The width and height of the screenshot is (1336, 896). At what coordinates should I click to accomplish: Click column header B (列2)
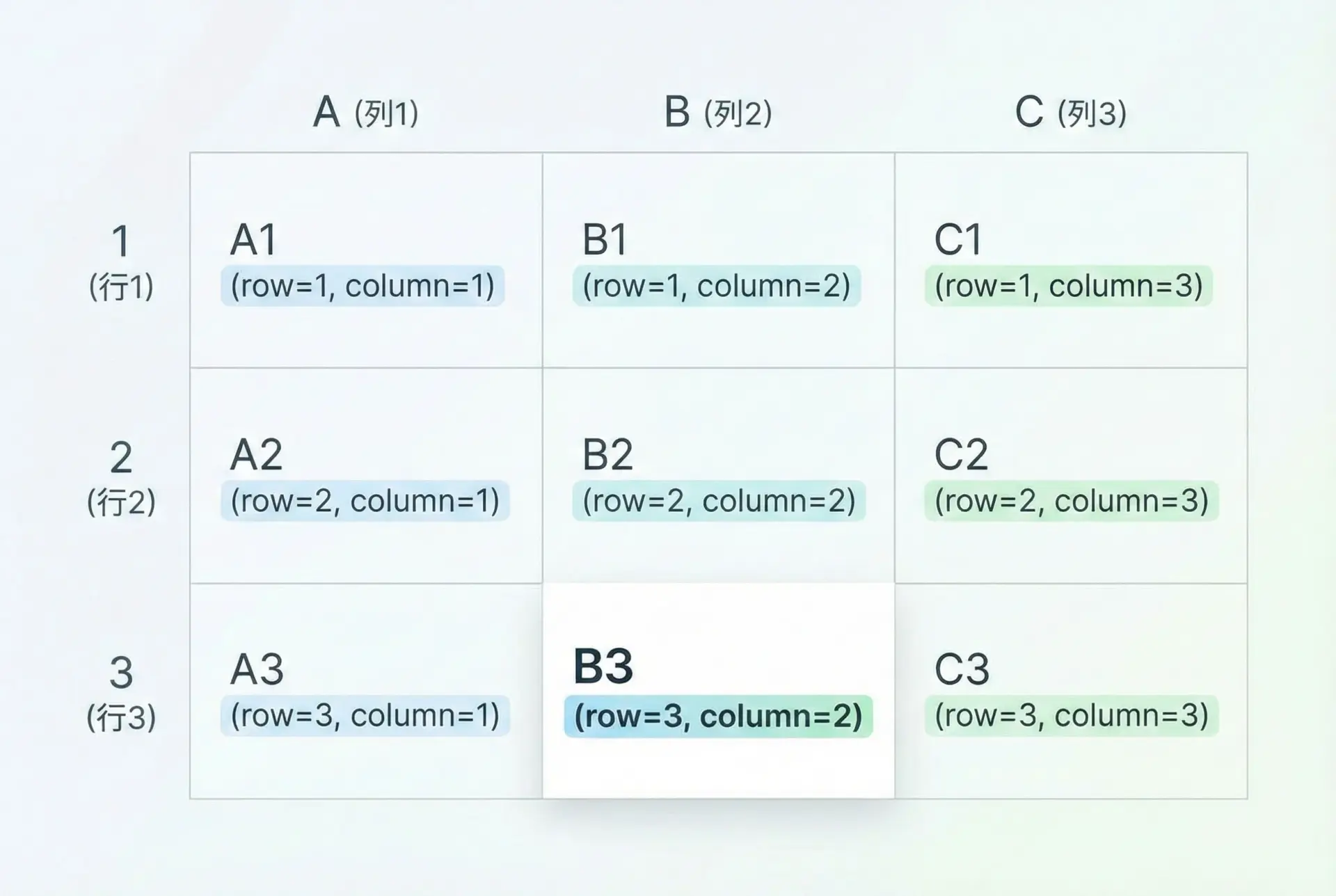tap(718, 113)
